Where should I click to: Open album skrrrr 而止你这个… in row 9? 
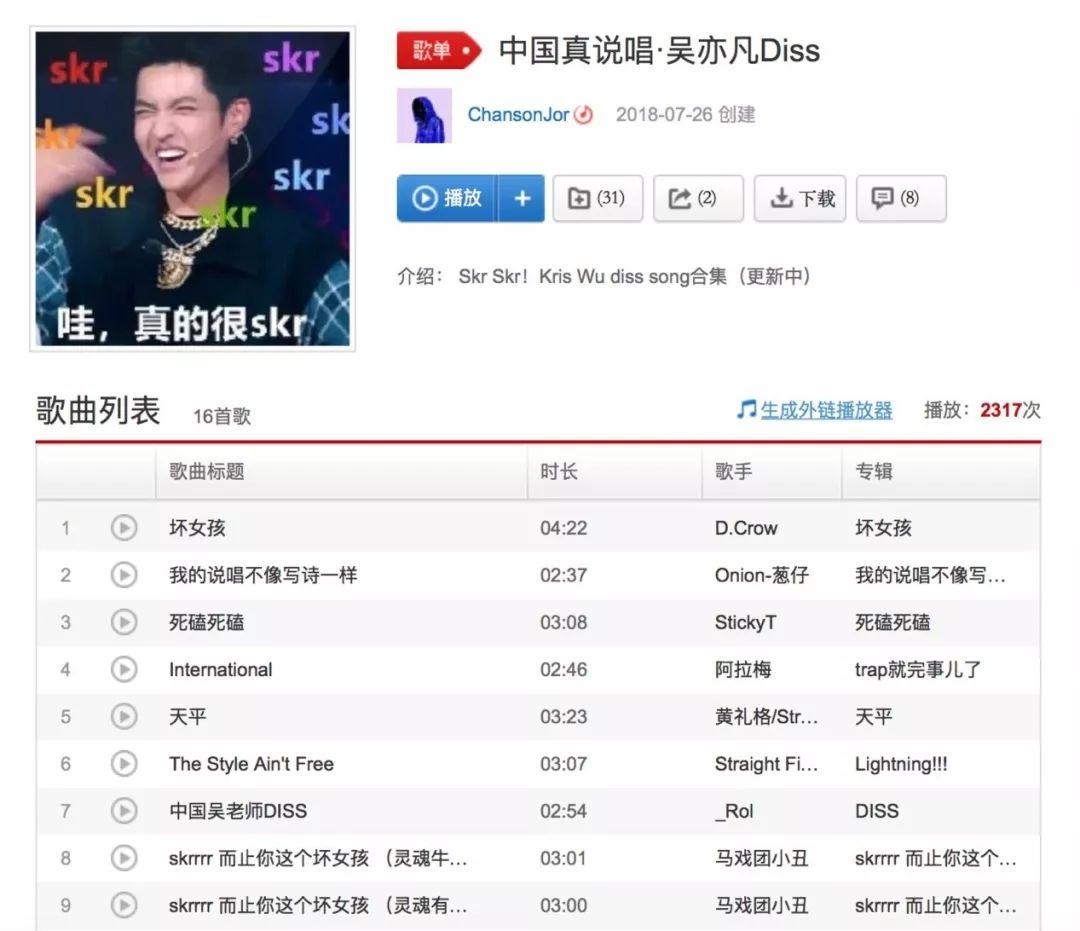tap(935, 905)
